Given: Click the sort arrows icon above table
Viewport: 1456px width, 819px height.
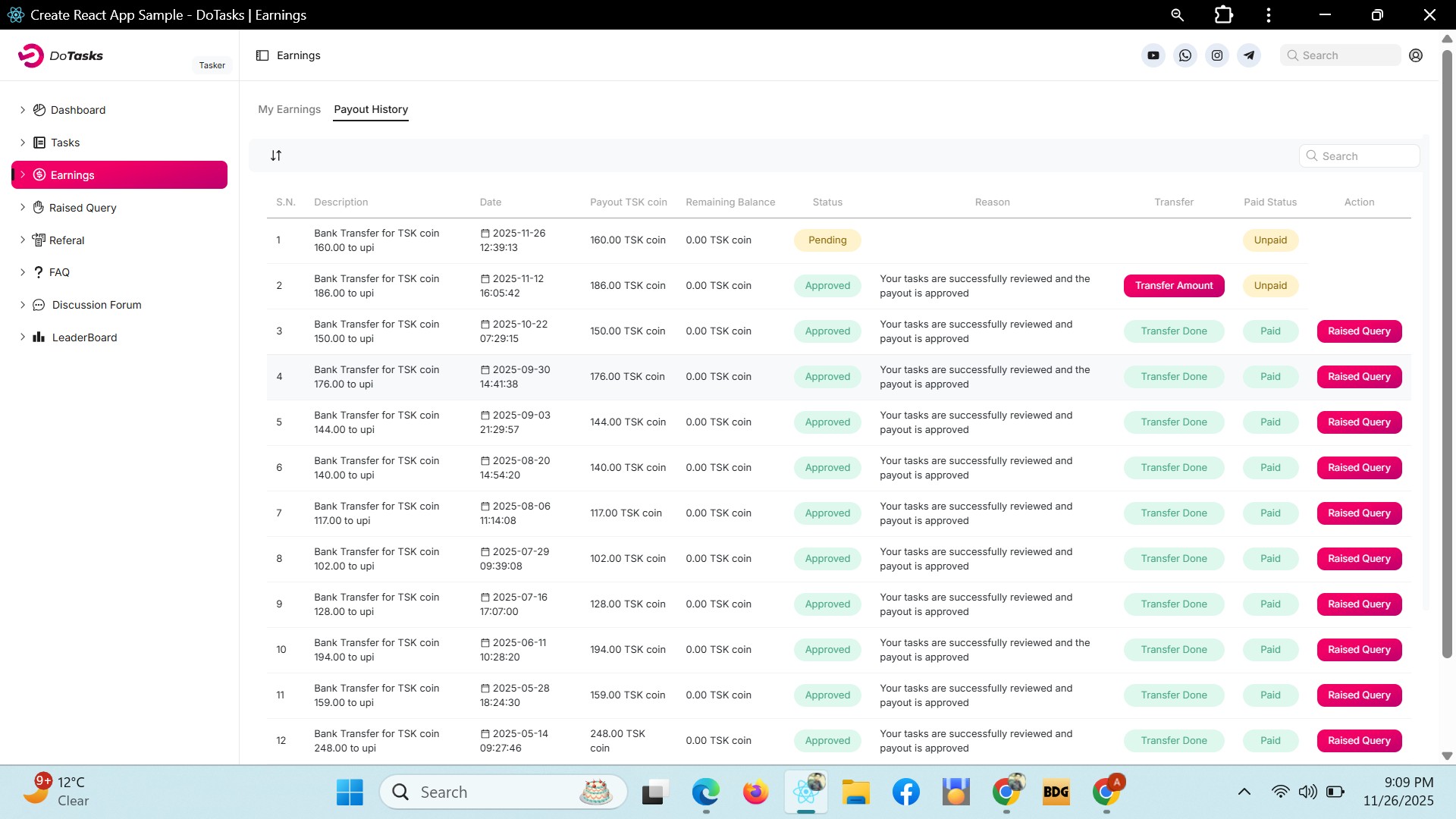Looking at the screenshot, I should point(276,155).
